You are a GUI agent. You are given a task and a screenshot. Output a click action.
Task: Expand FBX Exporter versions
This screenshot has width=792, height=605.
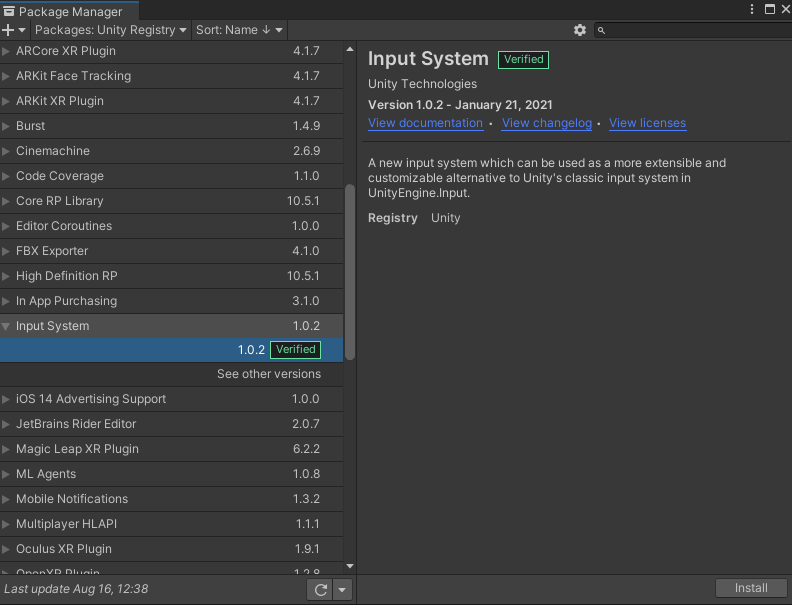[6, 251]
